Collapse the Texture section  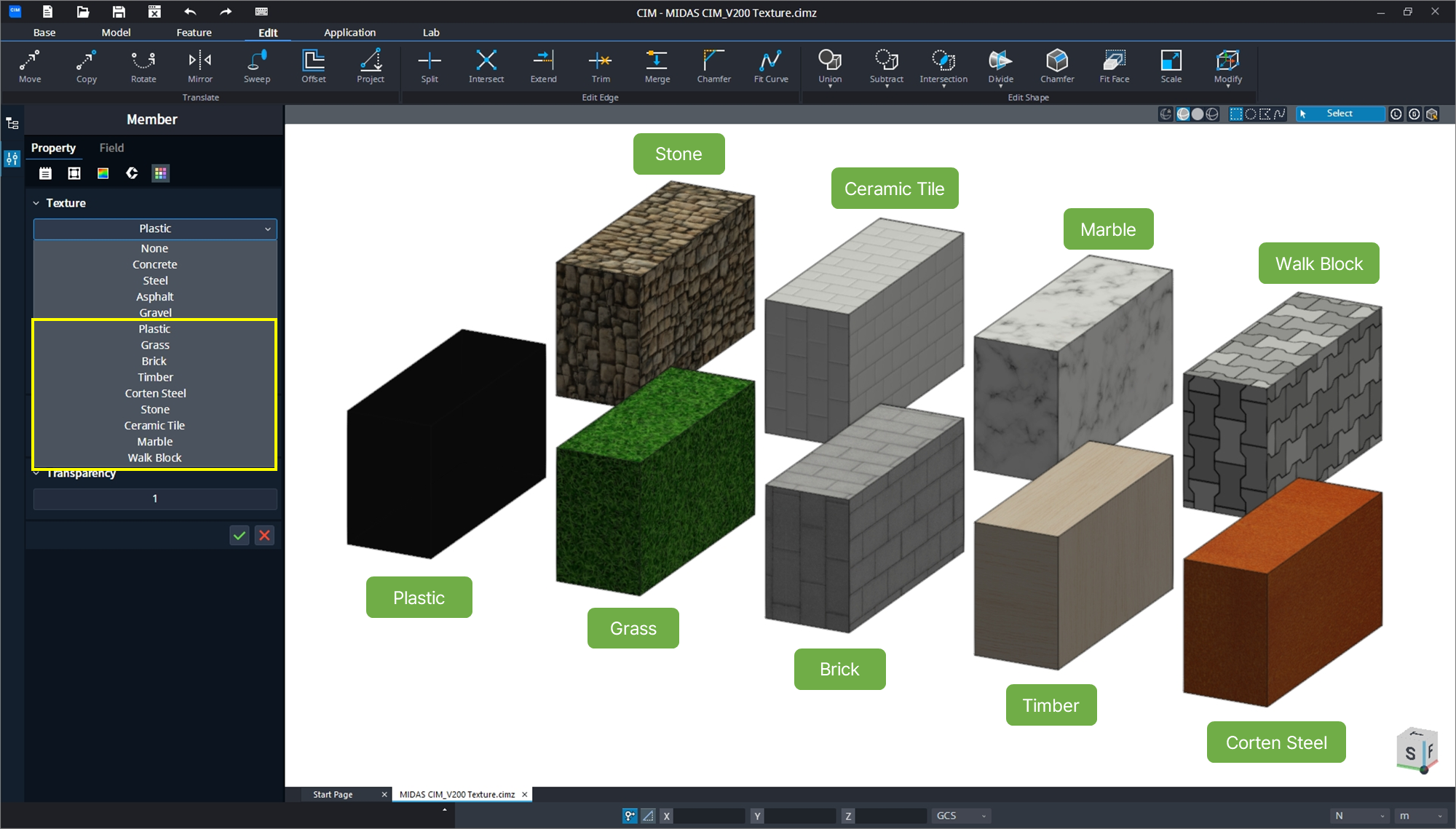click(x=36, y=203)
